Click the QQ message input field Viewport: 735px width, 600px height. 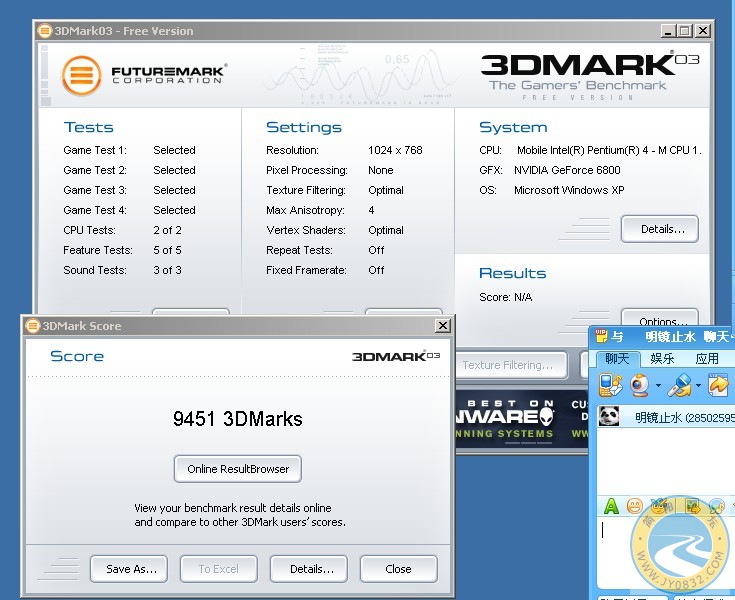click(666, 553)
